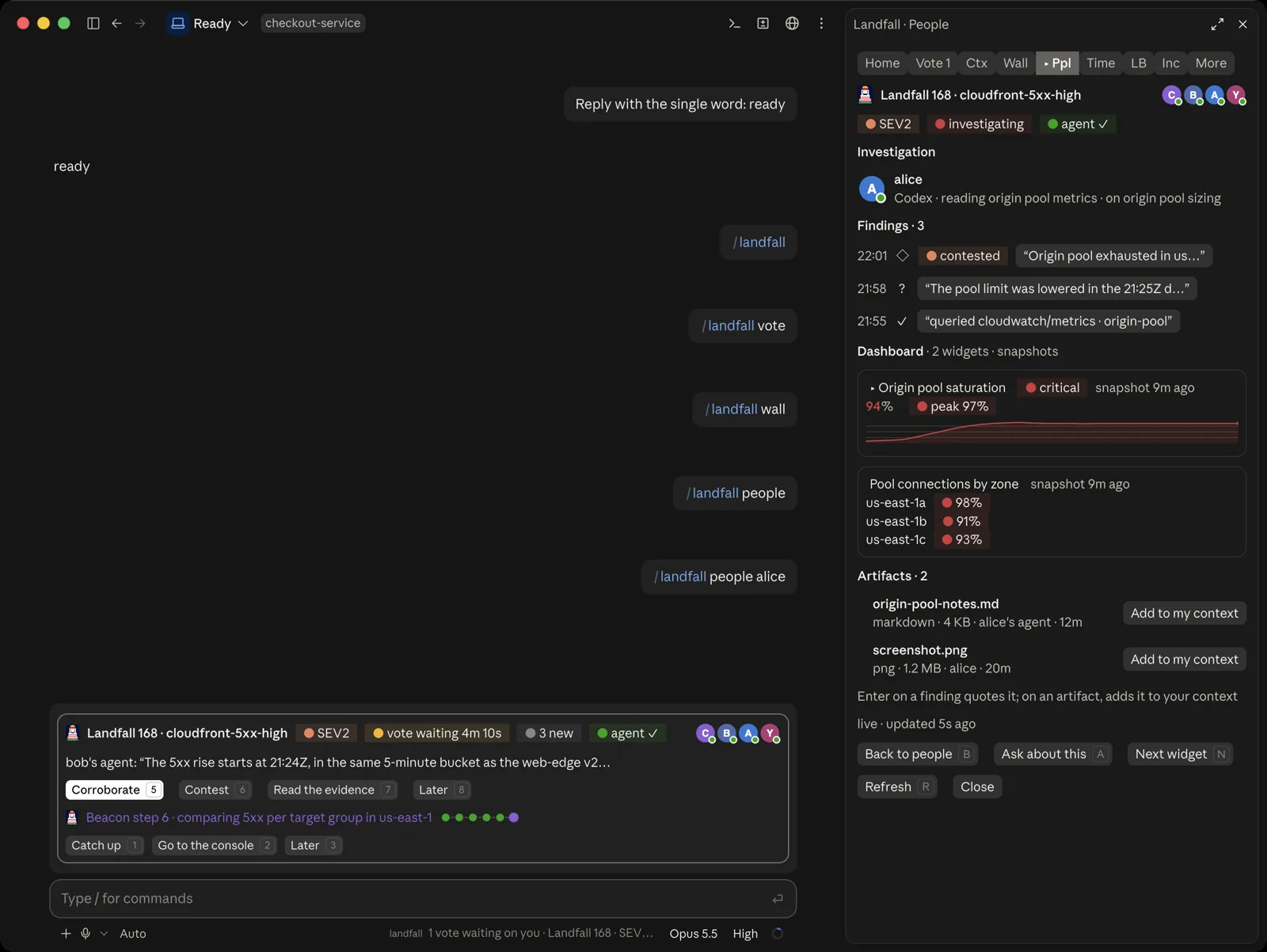
Task: Toggle the Auto mode label
Action: click(132, 934)
